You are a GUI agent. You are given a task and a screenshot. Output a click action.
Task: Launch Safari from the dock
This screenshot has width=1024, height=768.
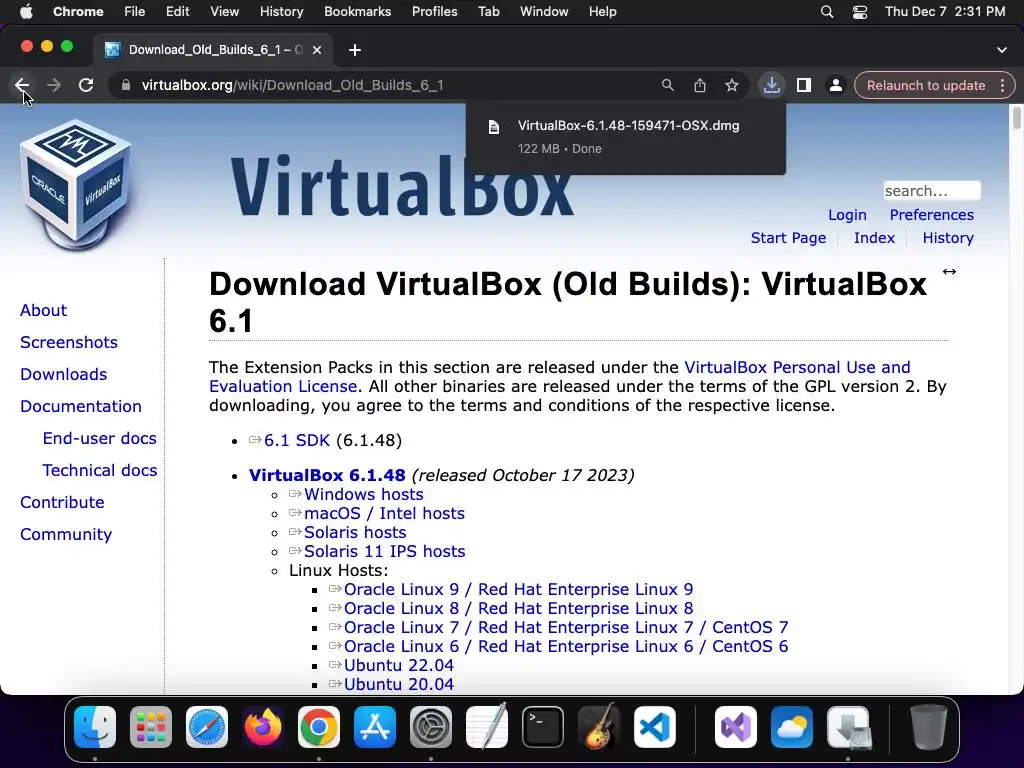click(x=207, y=727)
